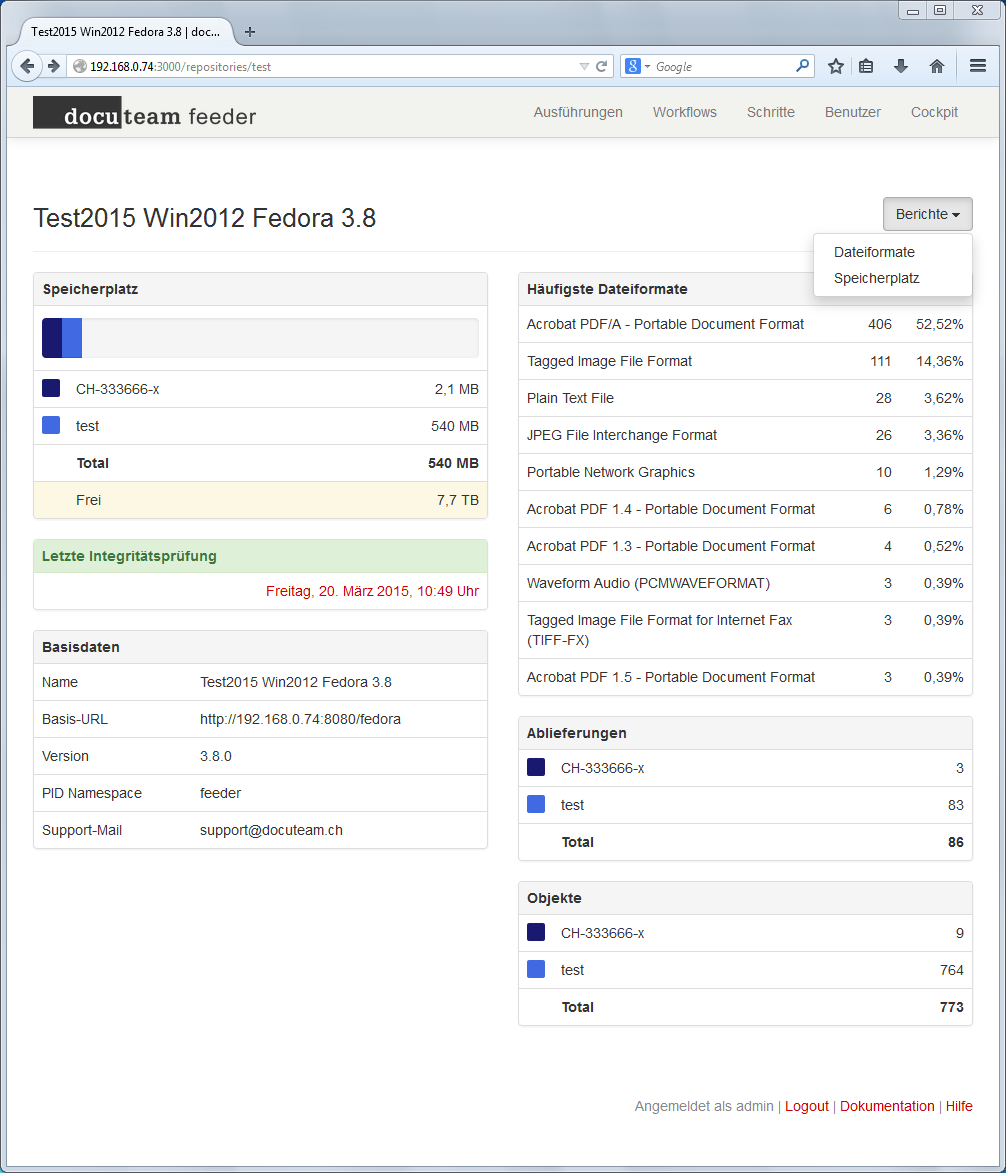Open a new browser tab
Viewport: 1006px width, 1173px height.
pyautogui.click(x=250, y=31)
